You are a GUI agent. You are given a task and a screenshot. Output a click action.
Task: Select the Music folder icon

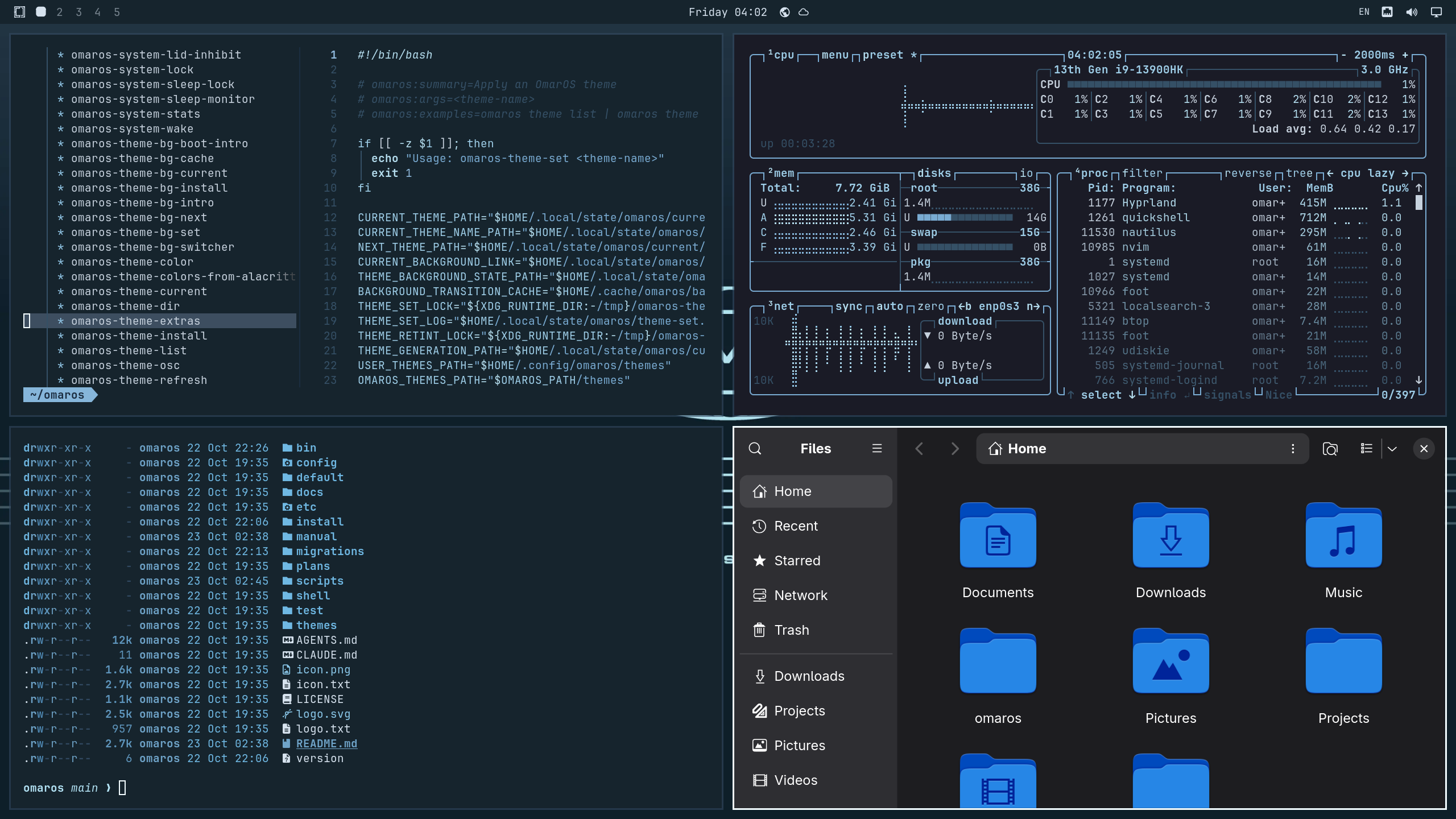1343,535
